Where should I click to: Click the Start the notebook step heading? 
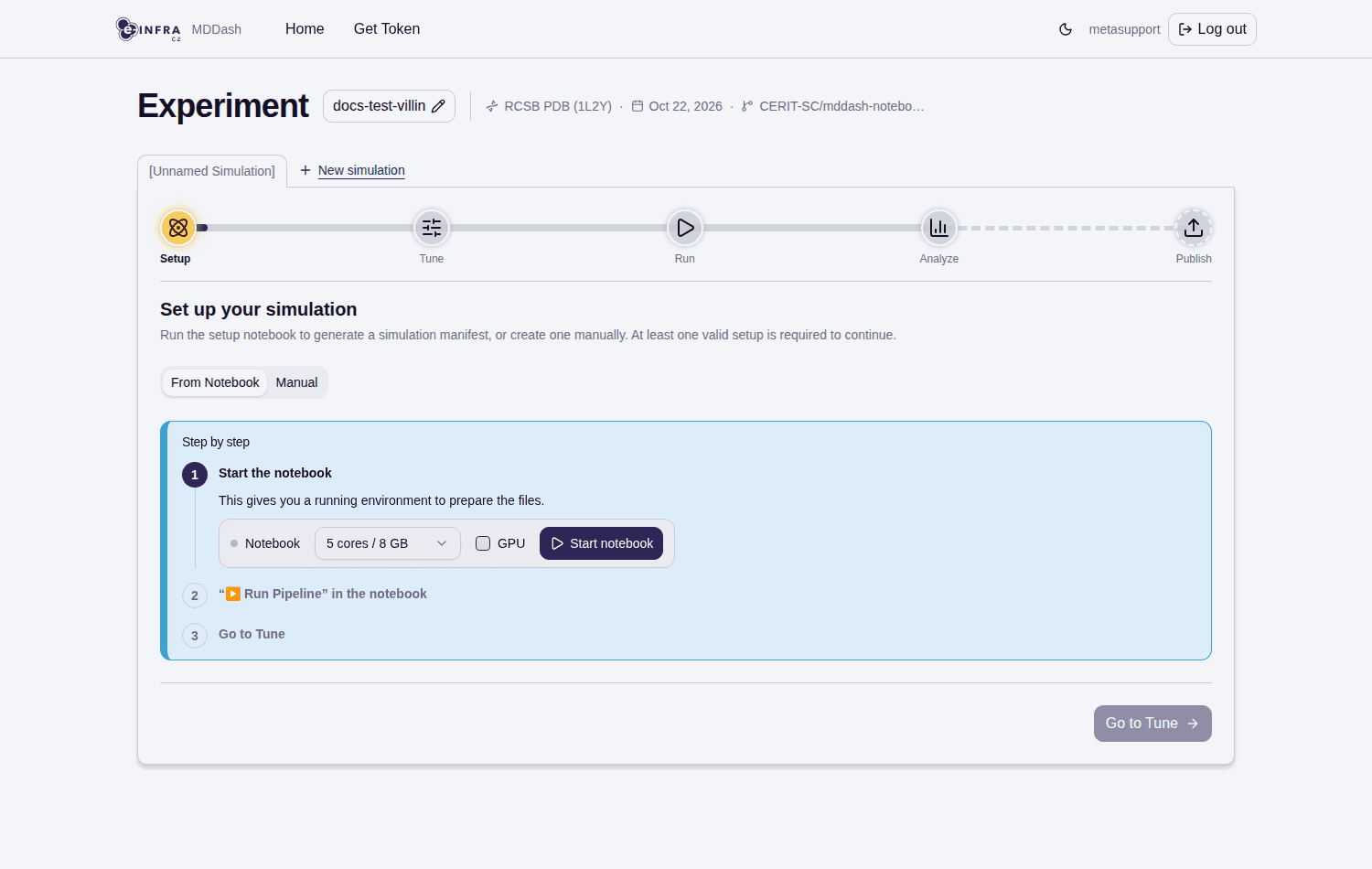pos(275,473)
